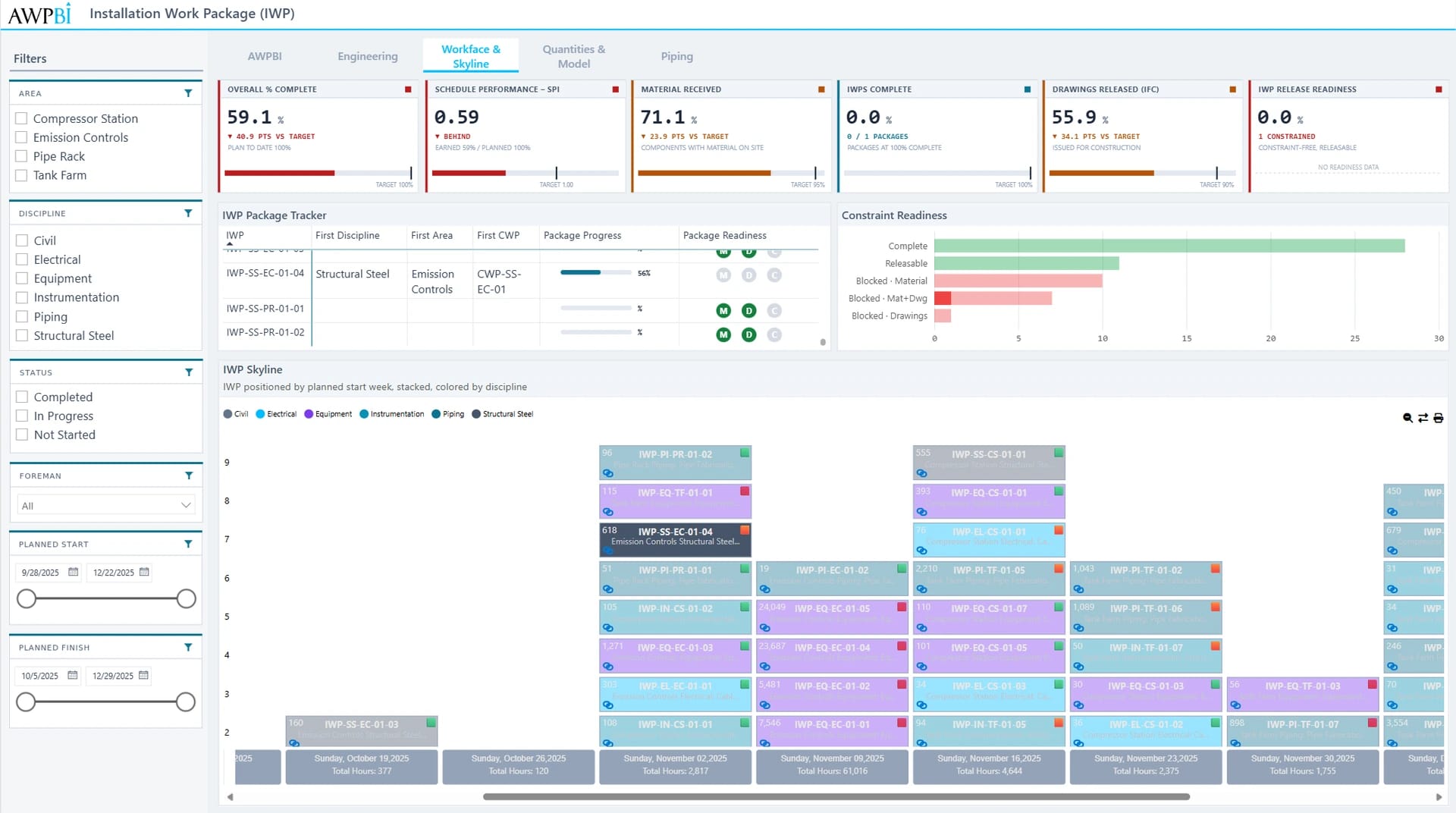Check the Completed status checkbox

pos(22,397)
